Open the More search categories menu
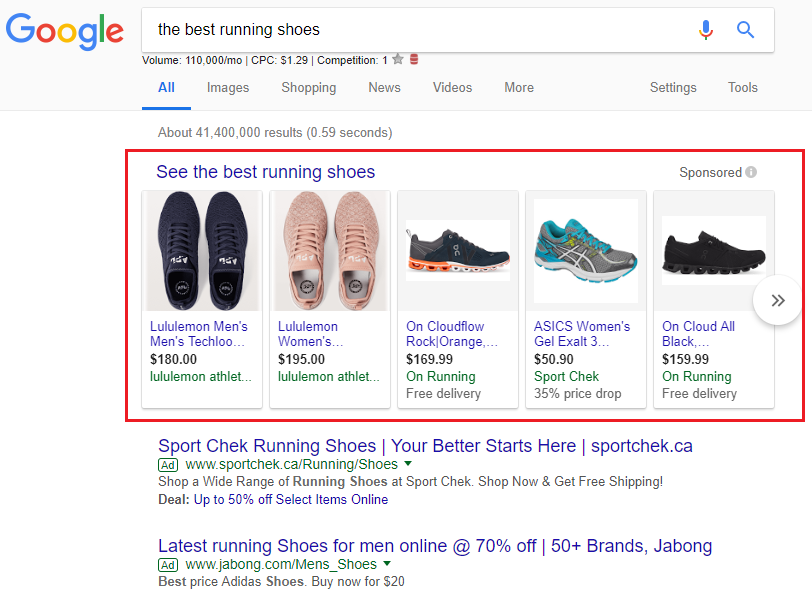The height and width of the screenshot is (608, 812). point(518,88)
